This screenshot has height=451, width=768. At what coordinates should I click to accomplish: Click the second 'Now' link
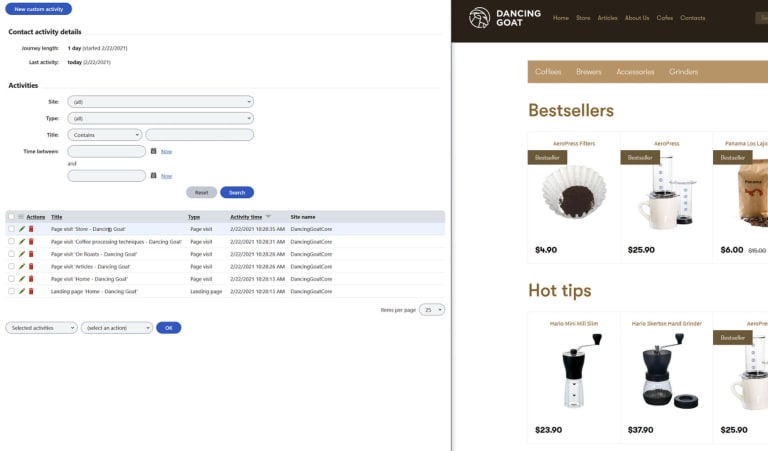pyautogui.click(x=167, y=176)
